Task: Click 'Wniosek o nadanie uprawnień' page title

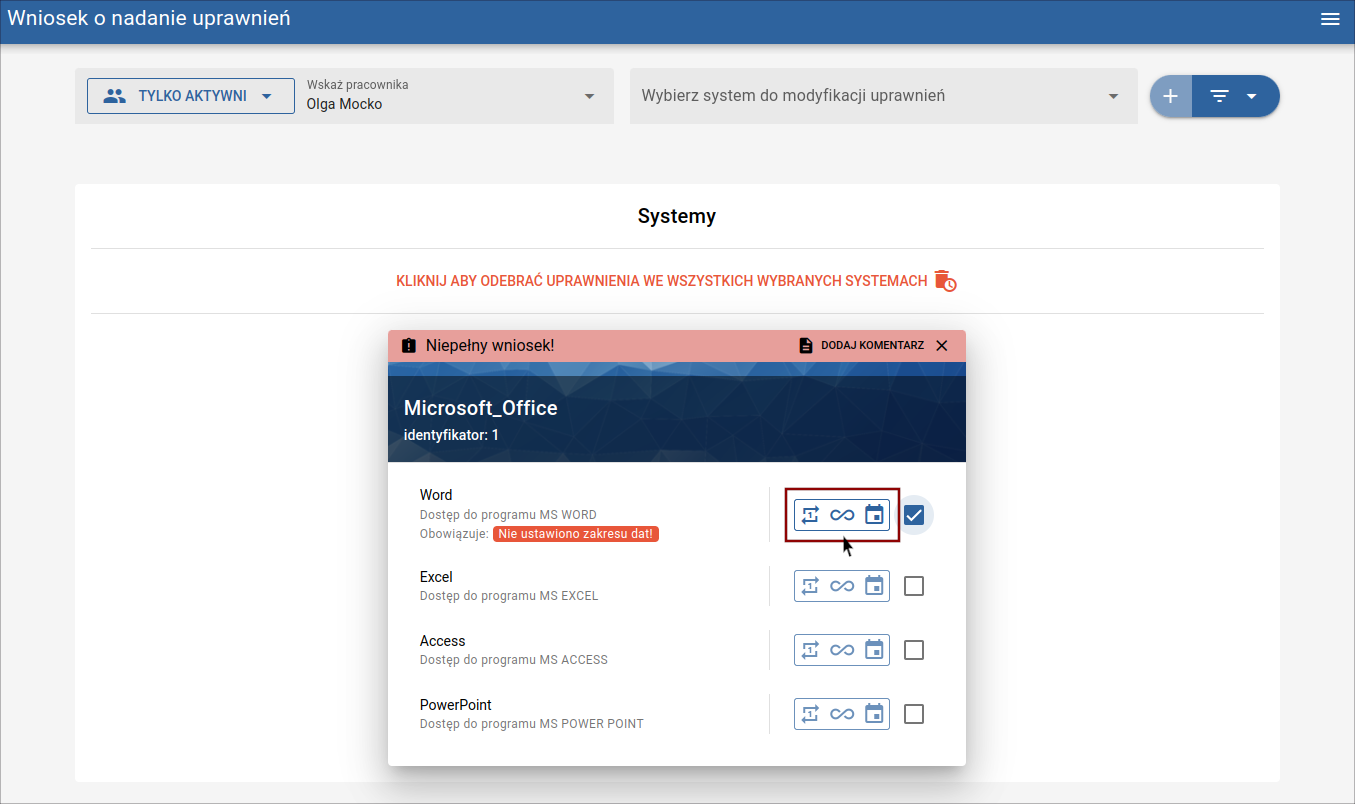Action: [x=149, y=18]
